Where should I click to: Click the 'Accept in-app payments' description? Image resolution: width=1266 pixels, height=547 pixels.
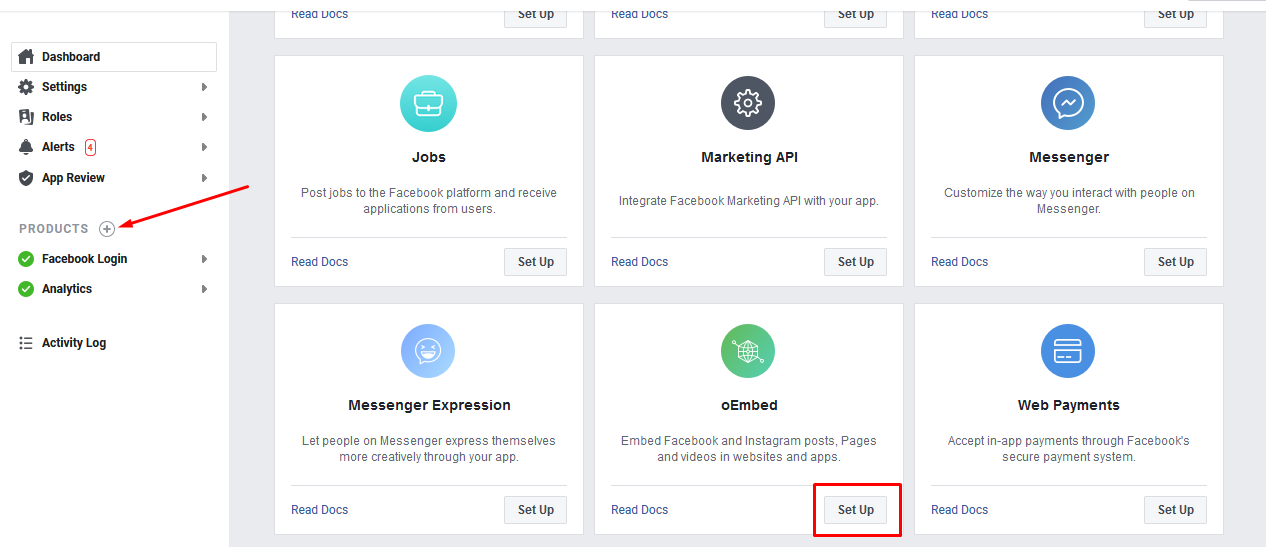[x=1069, y=449]
